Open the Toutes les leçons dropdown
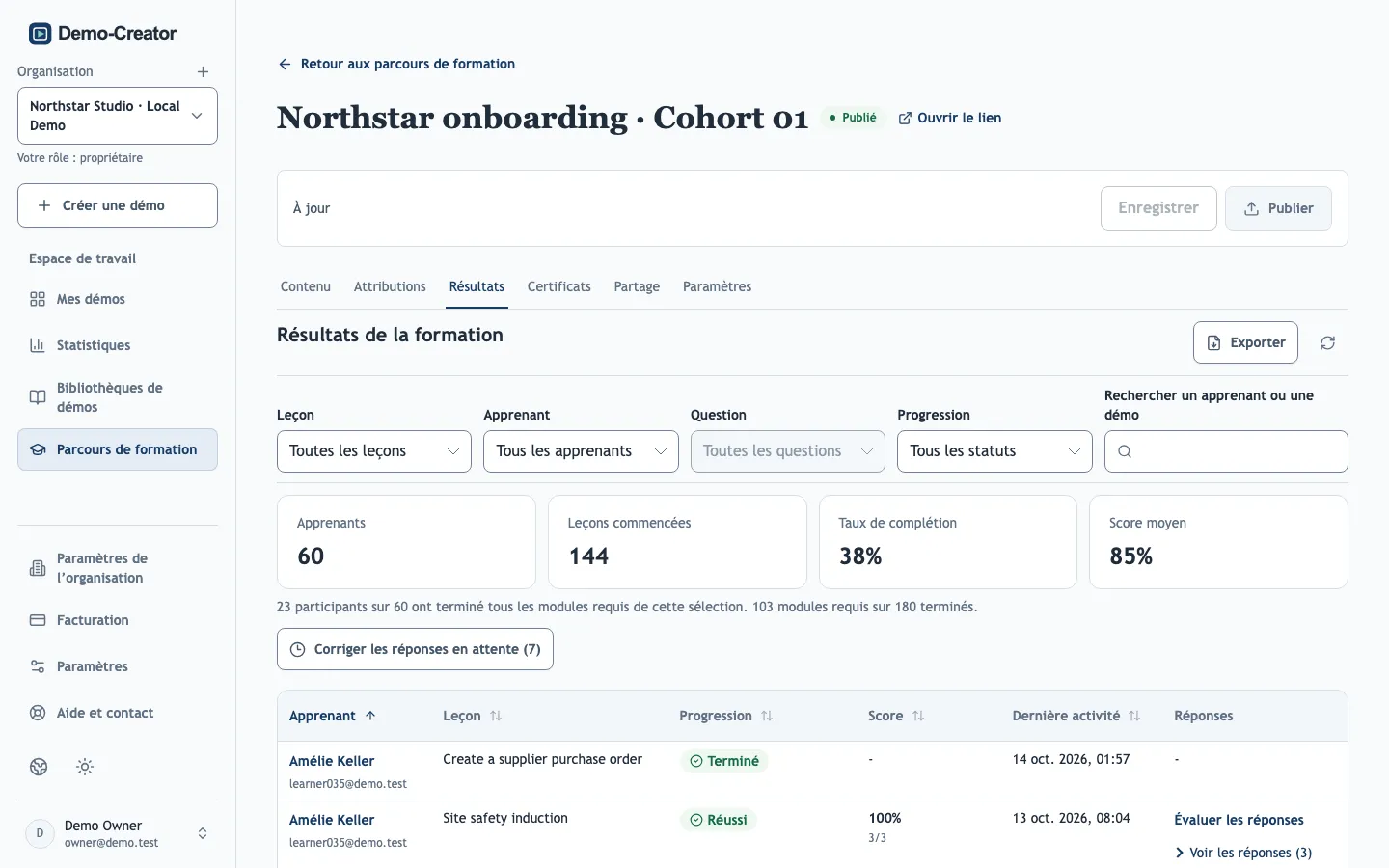 pos(374,451)
